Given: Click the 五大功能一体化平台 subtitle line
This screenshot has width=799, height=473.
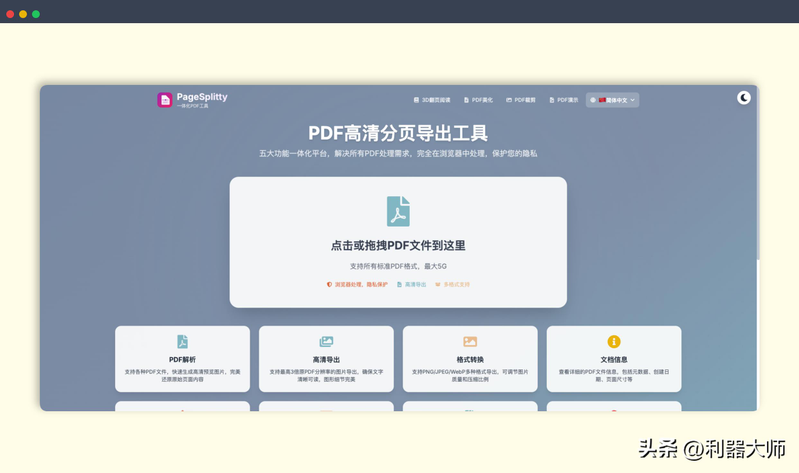Looking at the screenshot, I should click(x=398, y=153).
